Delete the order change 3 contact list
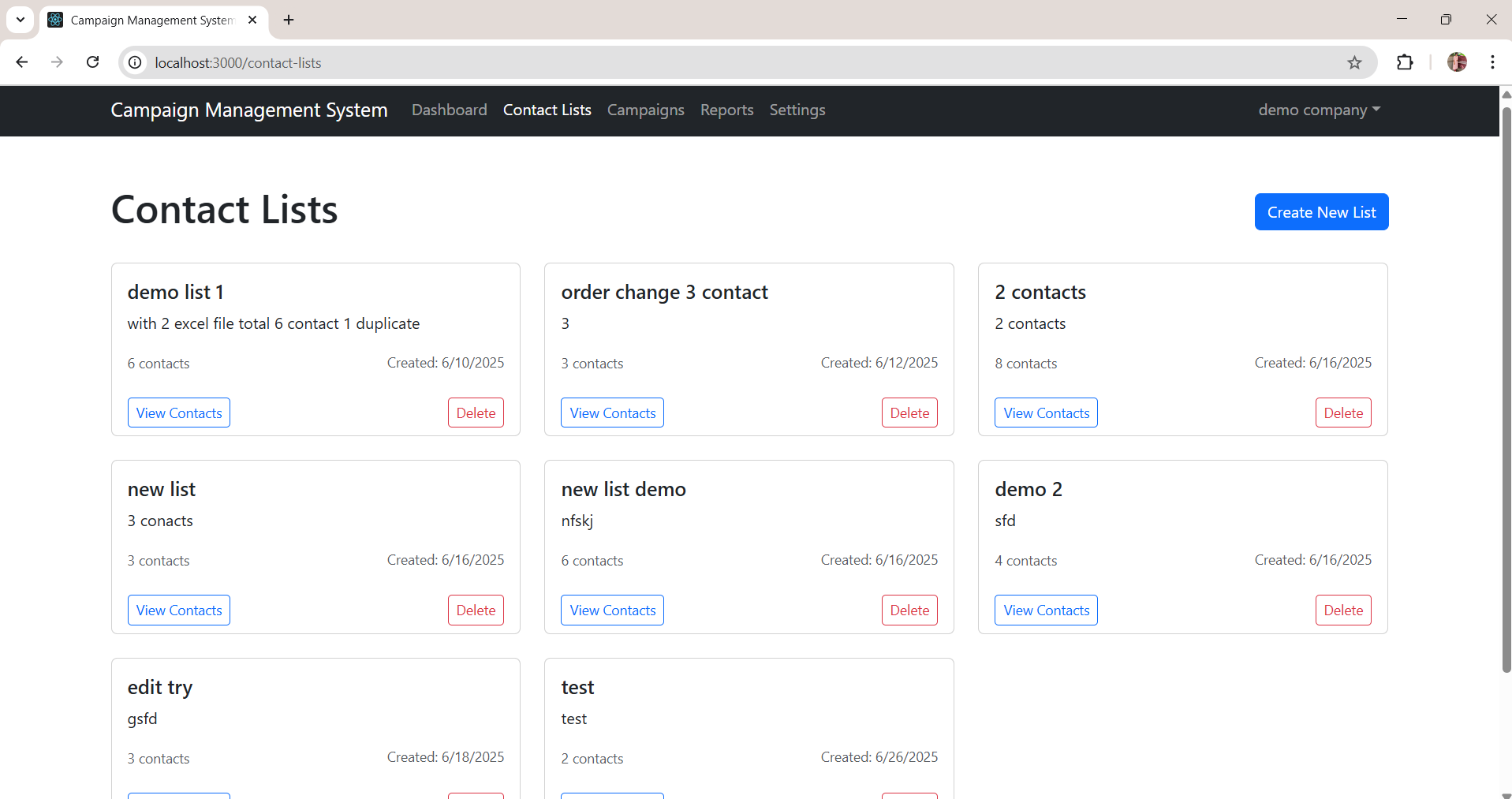The width and height of the screenshot is (1512, 799). point(909,413)
